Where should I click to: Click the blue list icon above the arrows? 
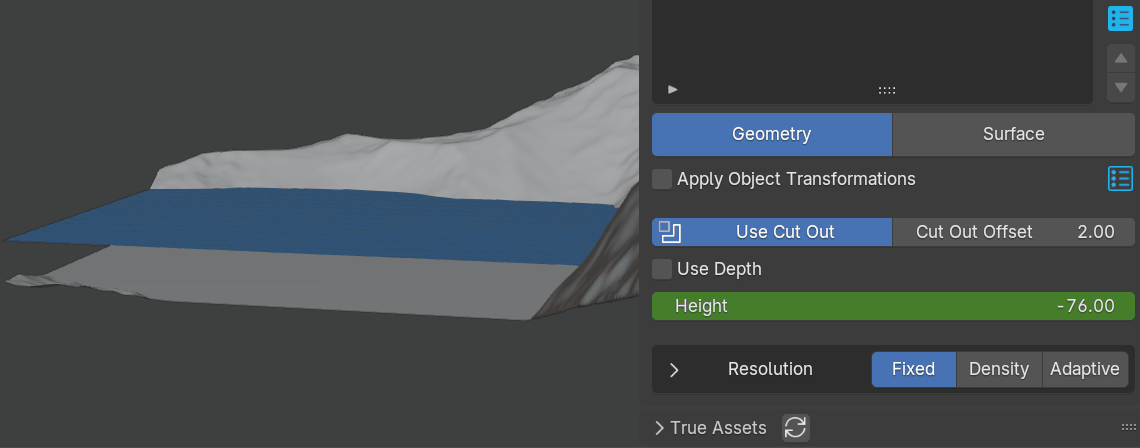click(1120, 18)
